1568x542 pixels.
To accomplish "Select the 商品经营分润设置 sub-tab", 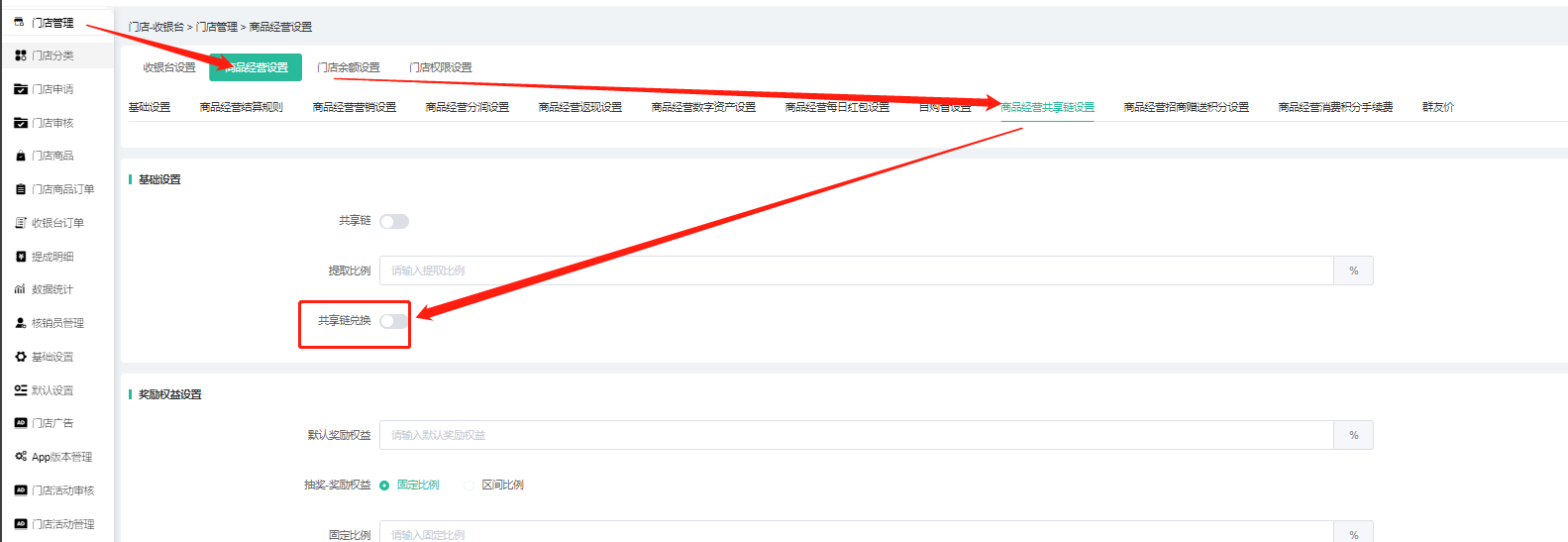I will pos(467,107).
